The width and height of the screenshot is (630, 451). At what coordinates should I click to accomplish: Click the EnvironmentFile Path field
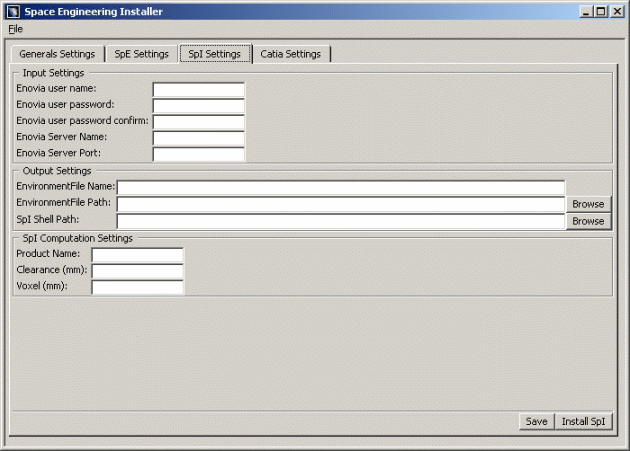(341, 204)
